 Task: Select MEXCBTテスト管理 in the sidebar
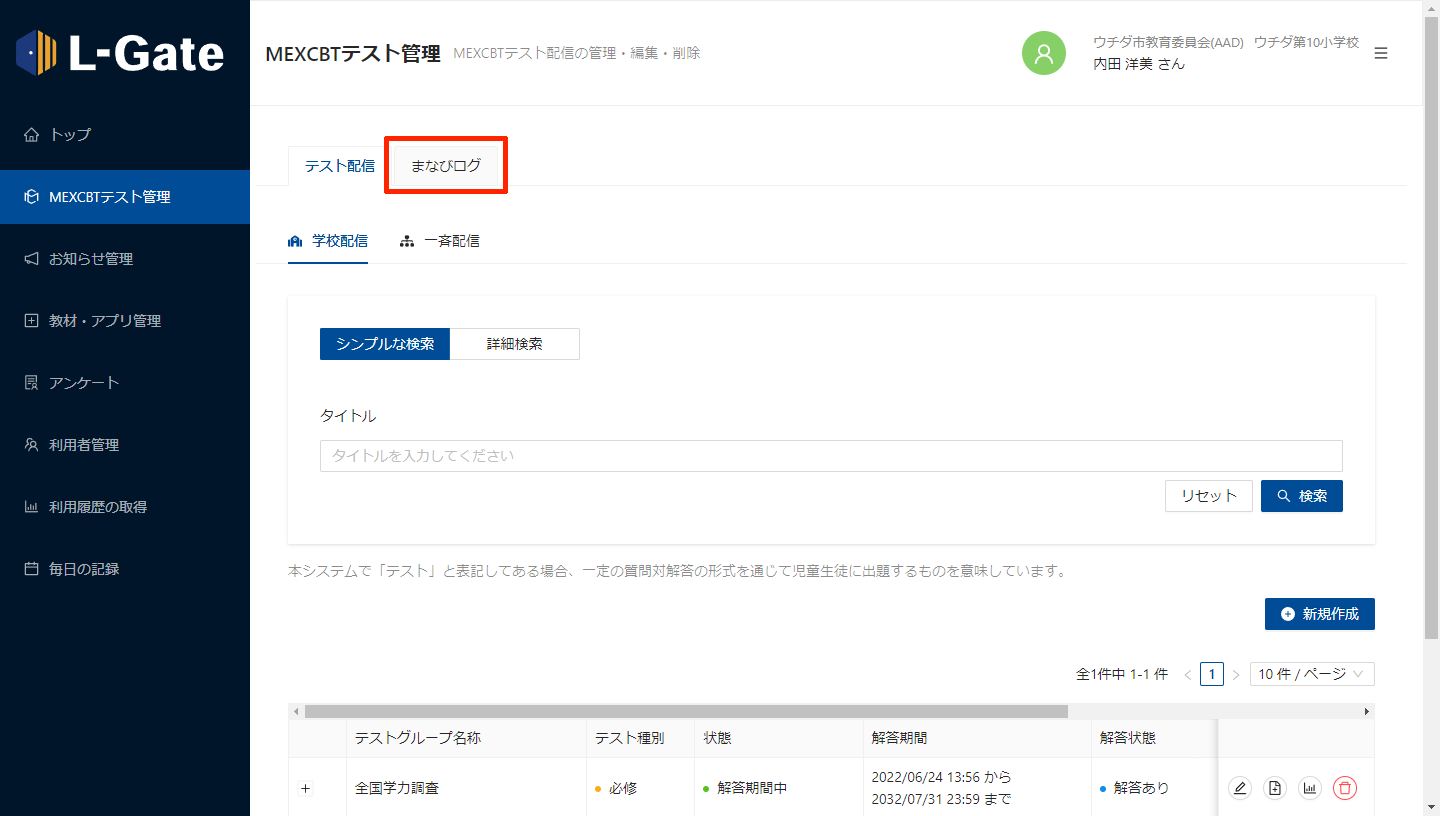click(125, 197)
